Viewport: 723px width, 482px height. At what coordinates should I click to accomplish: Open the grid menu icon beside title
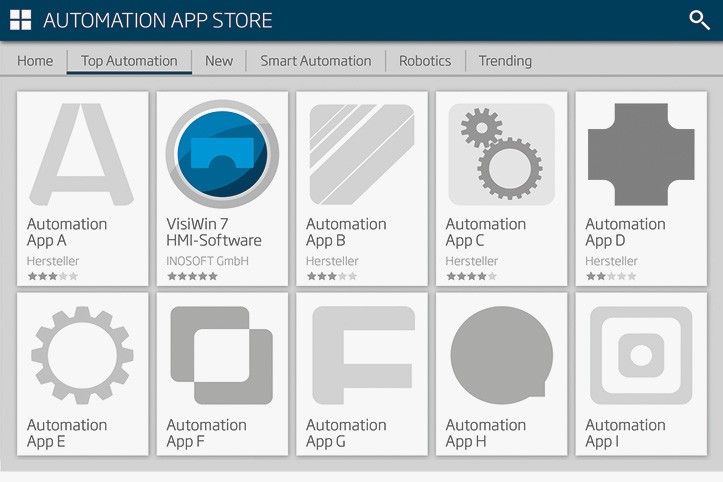[x=20, y=20]
